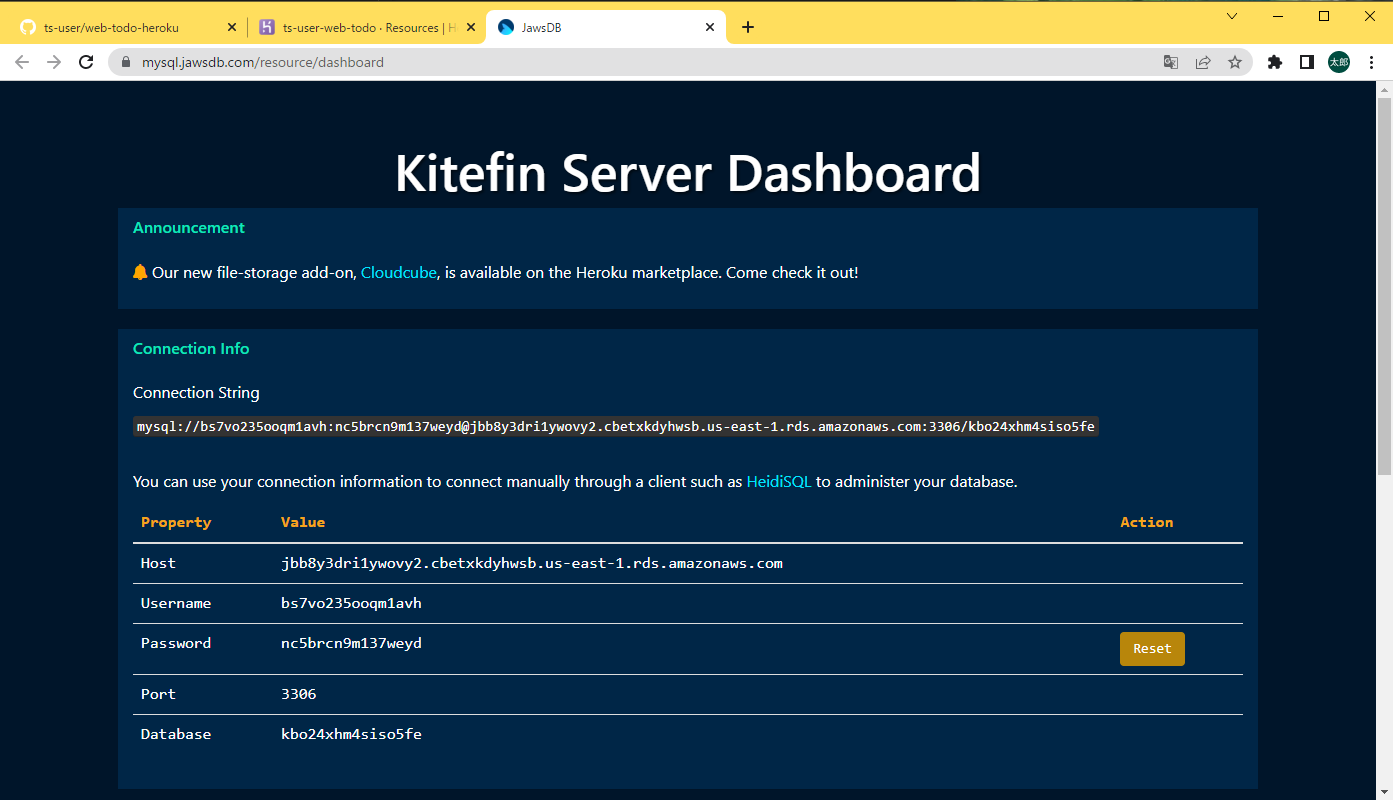This screenshot has width=1393, height=800.
Task: Click the address bar URL
Action: click(263, 62)
